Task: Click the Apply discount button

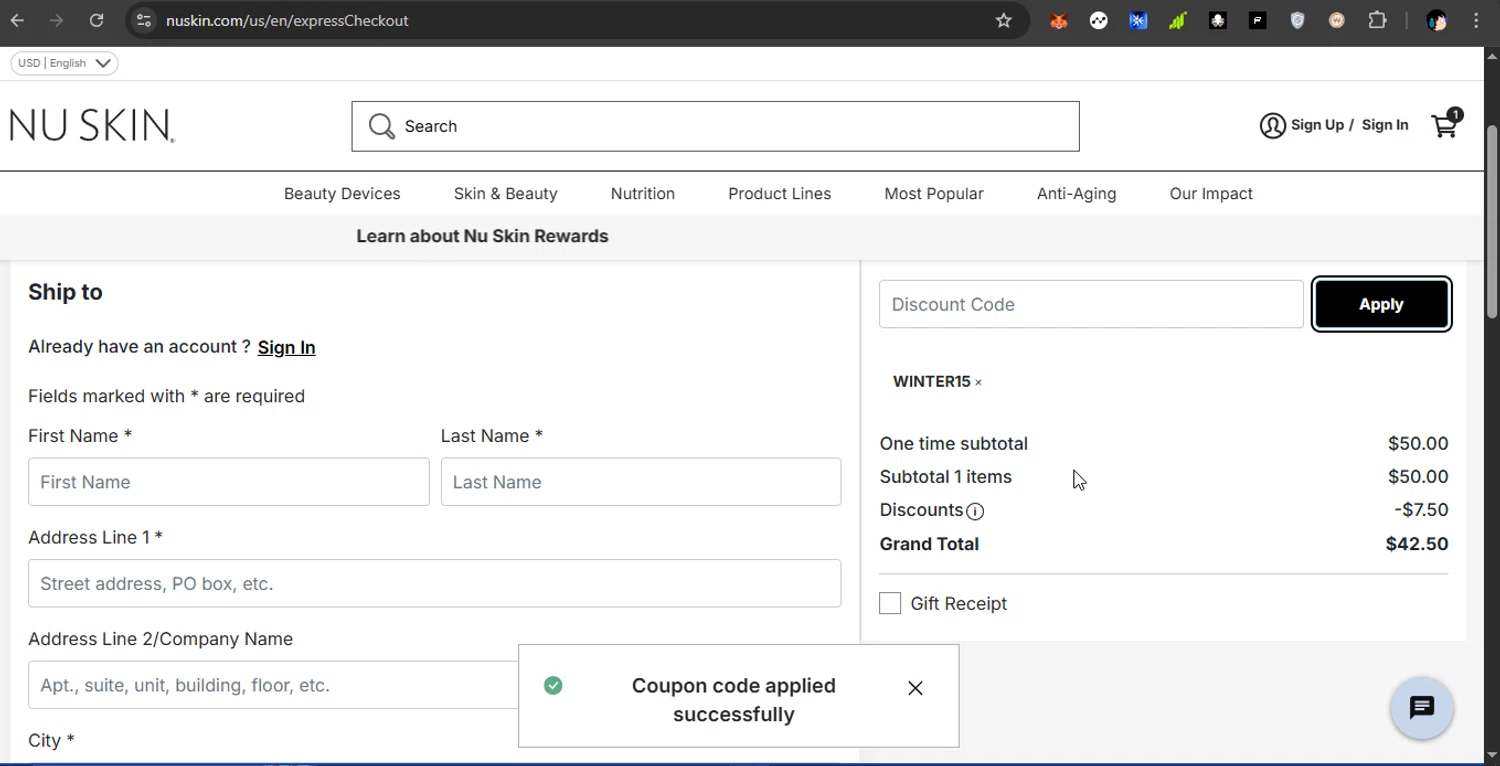Action: (x=1381, y=304)
